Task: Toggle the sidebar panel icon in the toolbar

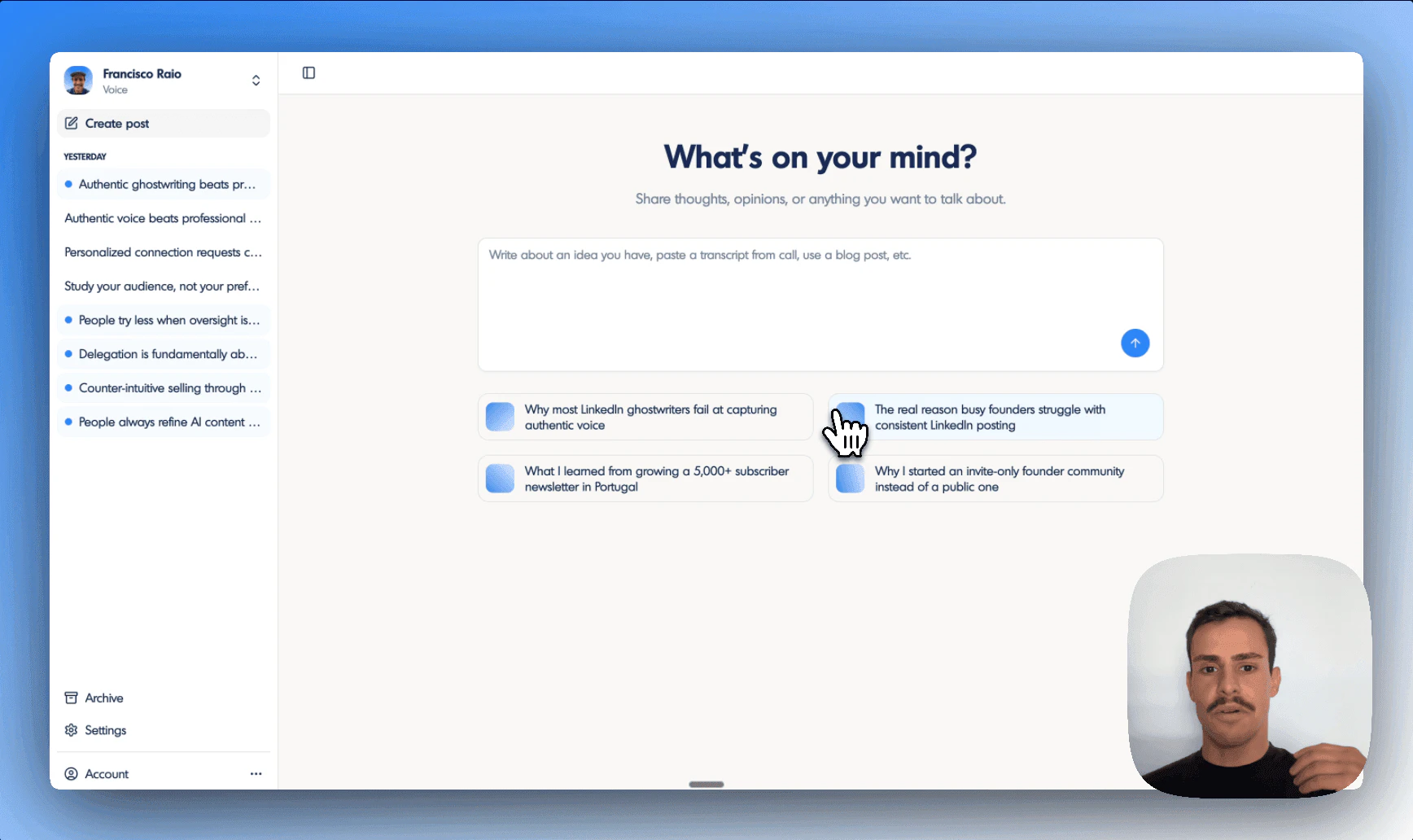Action: click(308, 72)
